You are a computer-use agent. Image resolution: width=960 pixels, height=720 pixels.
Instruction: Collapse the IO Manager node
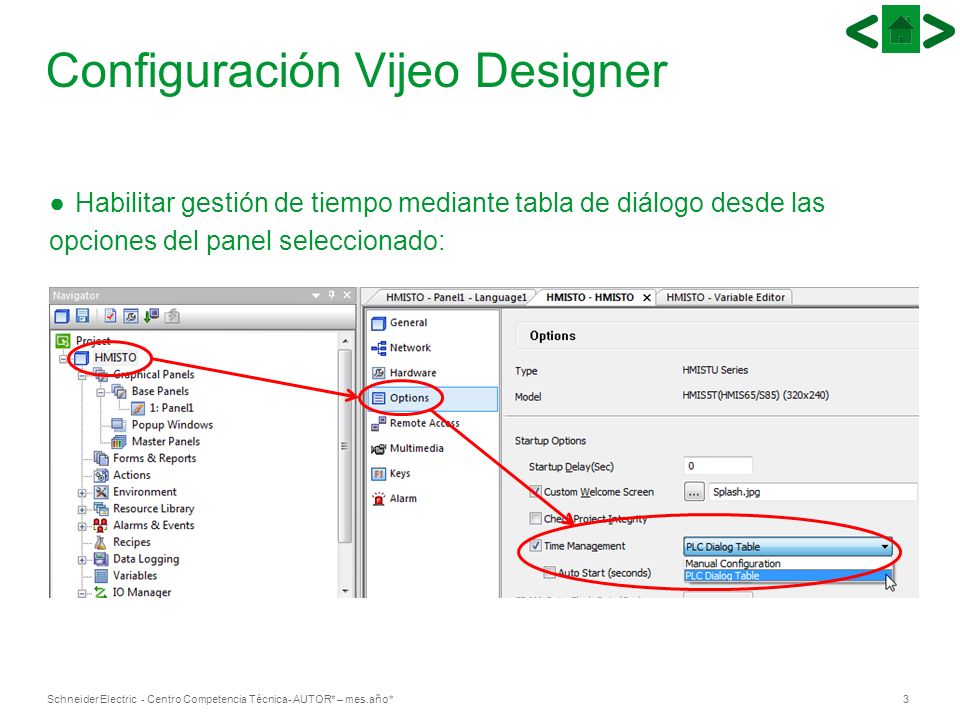(82, 593)
